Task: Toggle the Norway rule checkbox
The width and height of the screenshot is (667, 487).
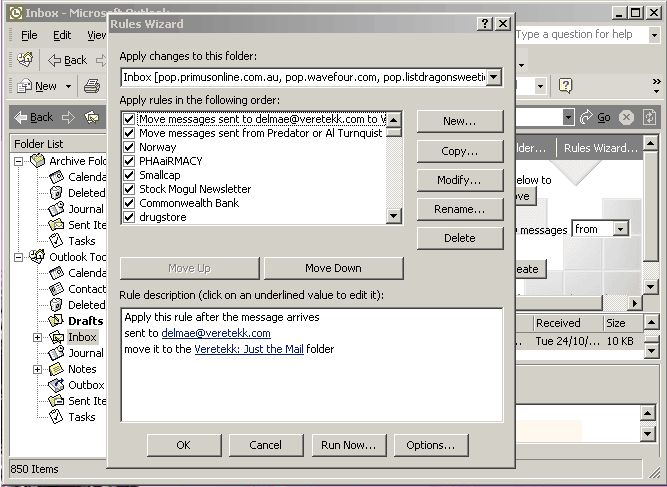Action: (x=129, y=147)
